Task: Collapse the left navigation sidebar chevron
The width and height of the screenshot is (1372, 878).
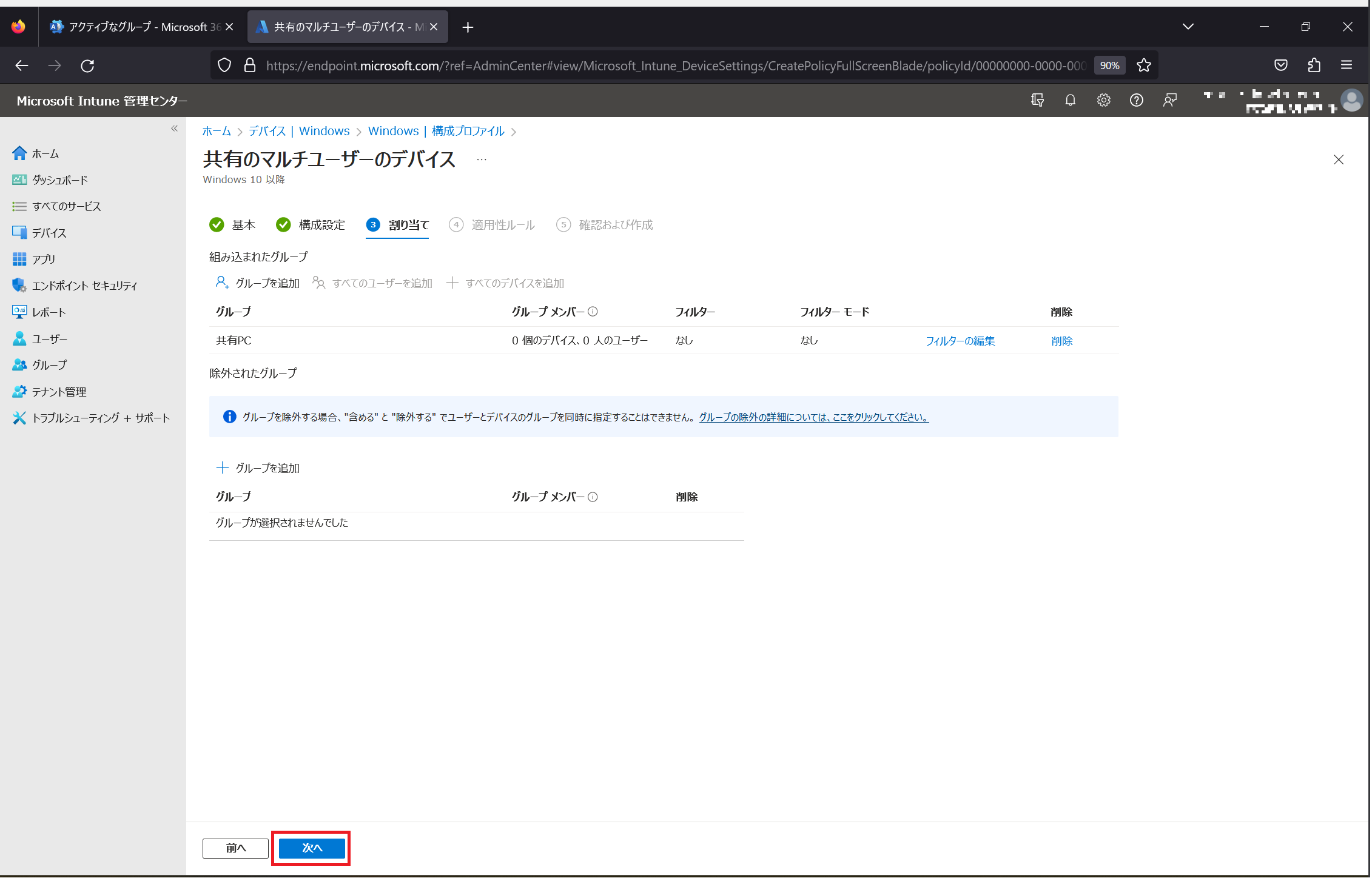Action: pyautogui.click(x=174, y=129)
